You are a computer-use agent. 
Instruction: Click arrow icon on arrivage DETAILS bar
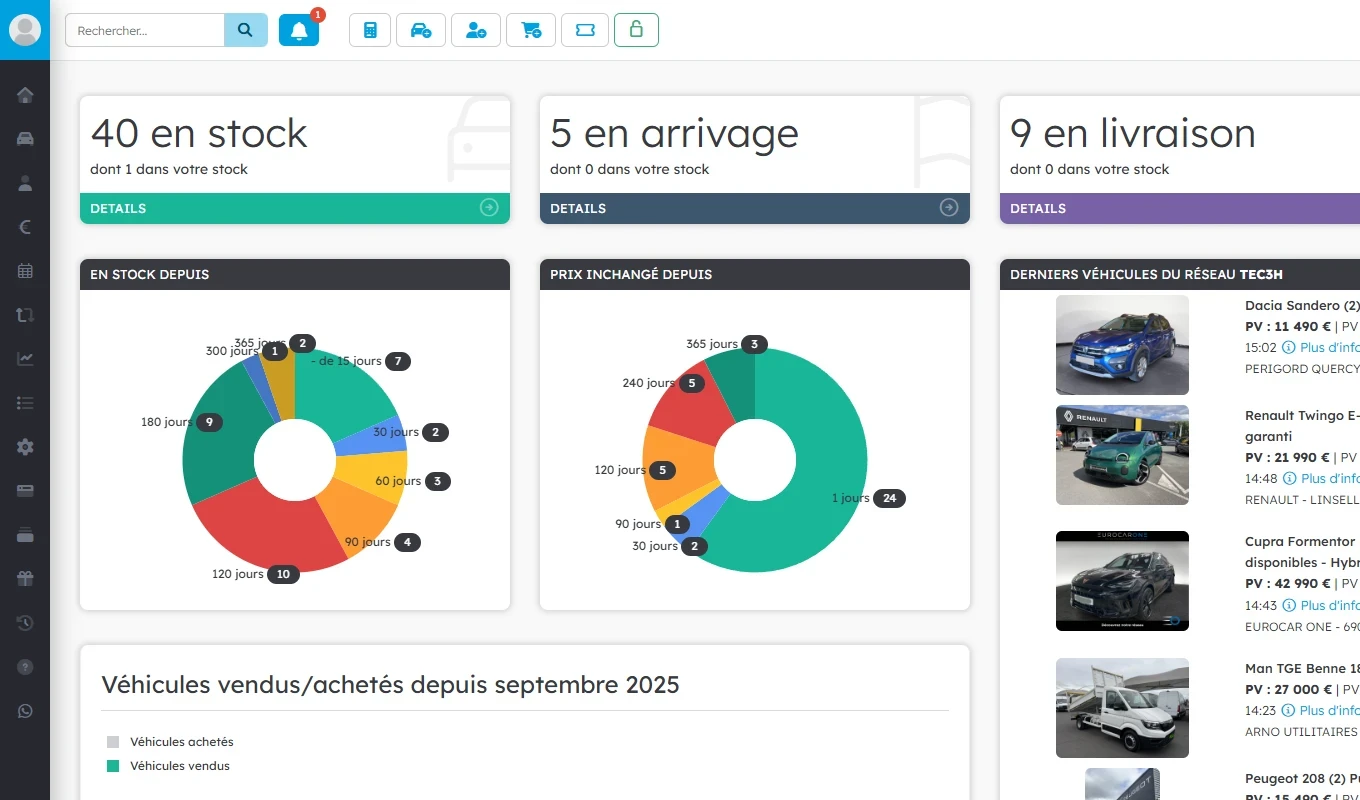[x=949, y=208]
